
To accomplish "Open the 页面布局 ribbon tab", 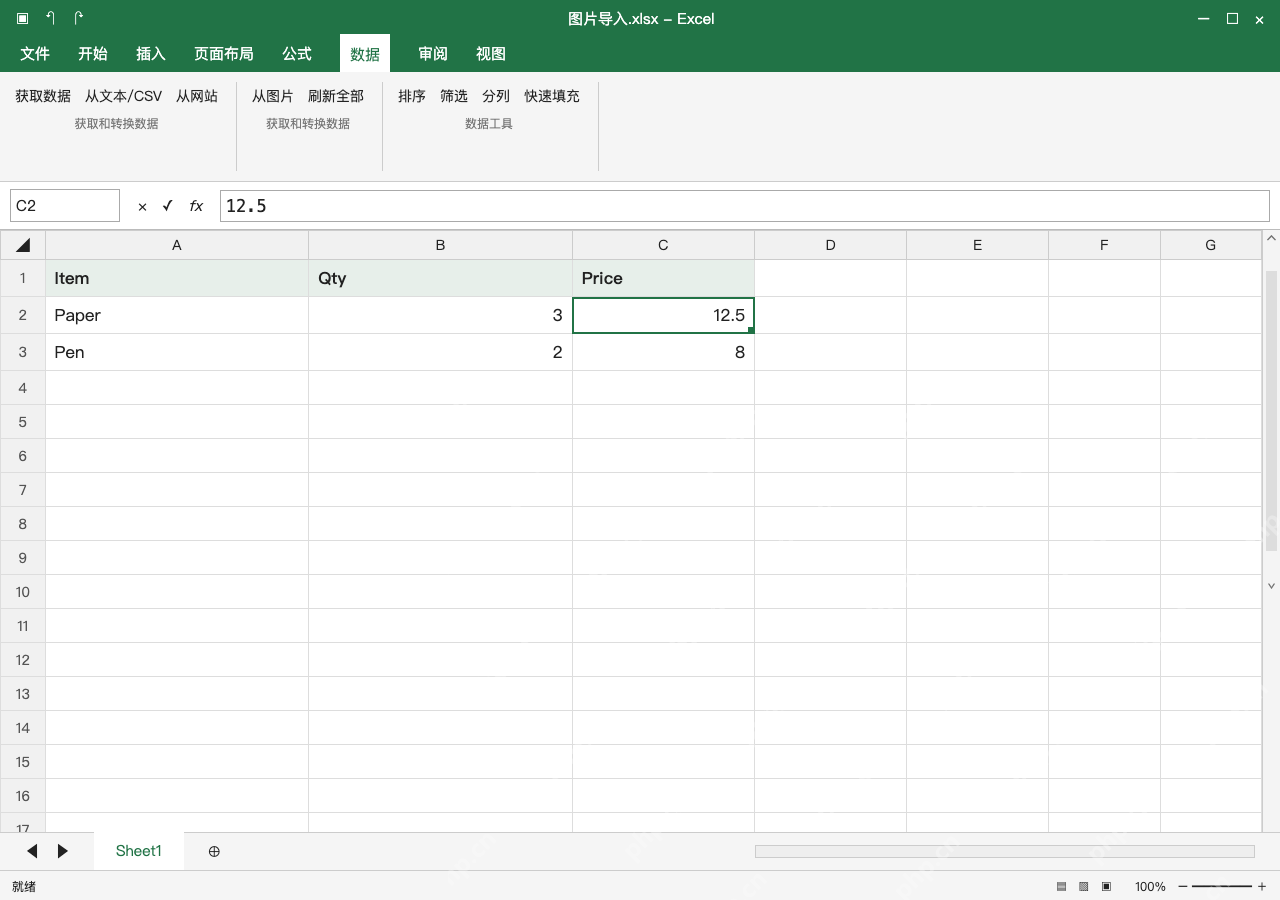I will click(224, 54).
